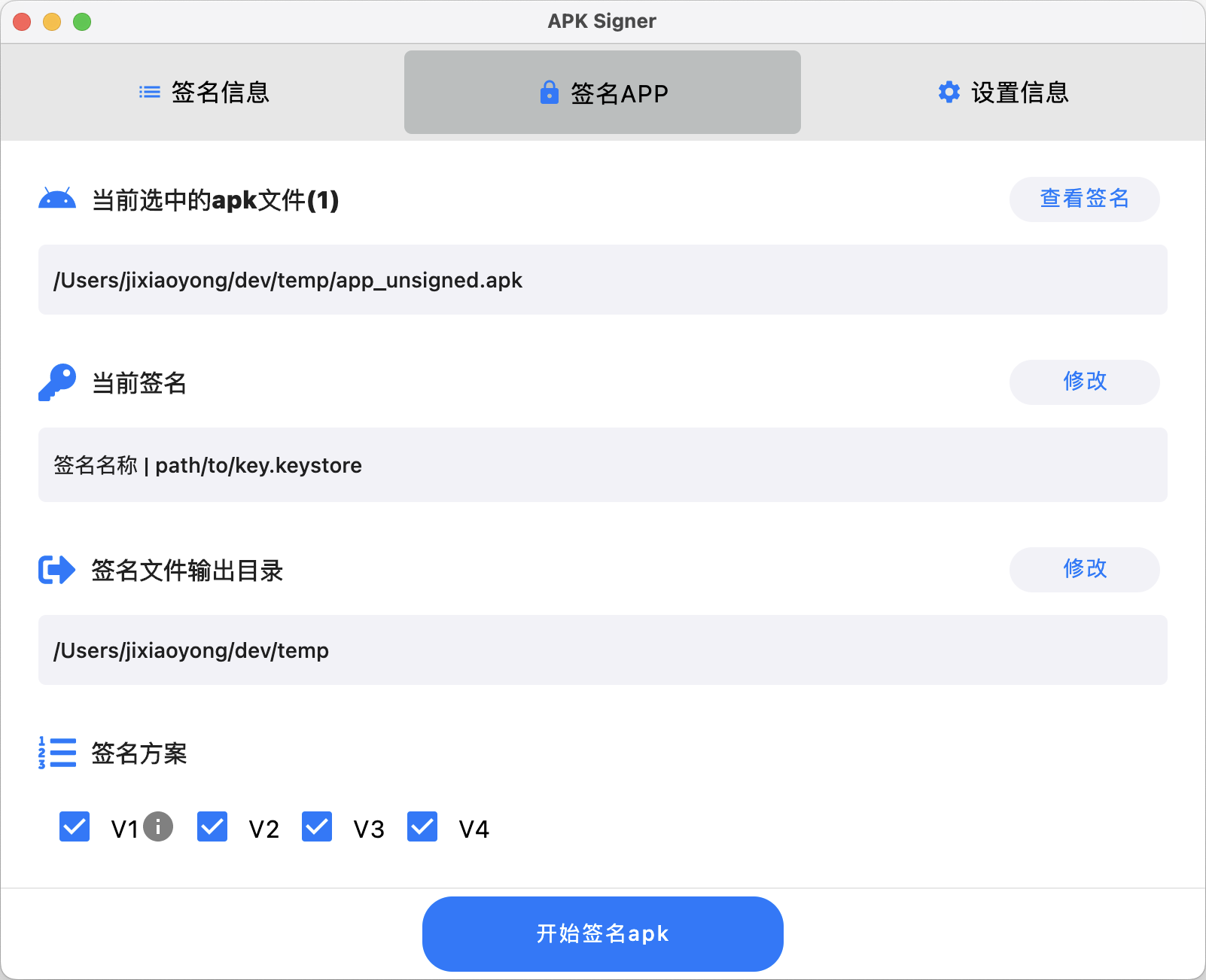The width and height of the screenshot is (1206, 980).
Task: Switch to the 签名信息 tab
Action: click(203, 93)
